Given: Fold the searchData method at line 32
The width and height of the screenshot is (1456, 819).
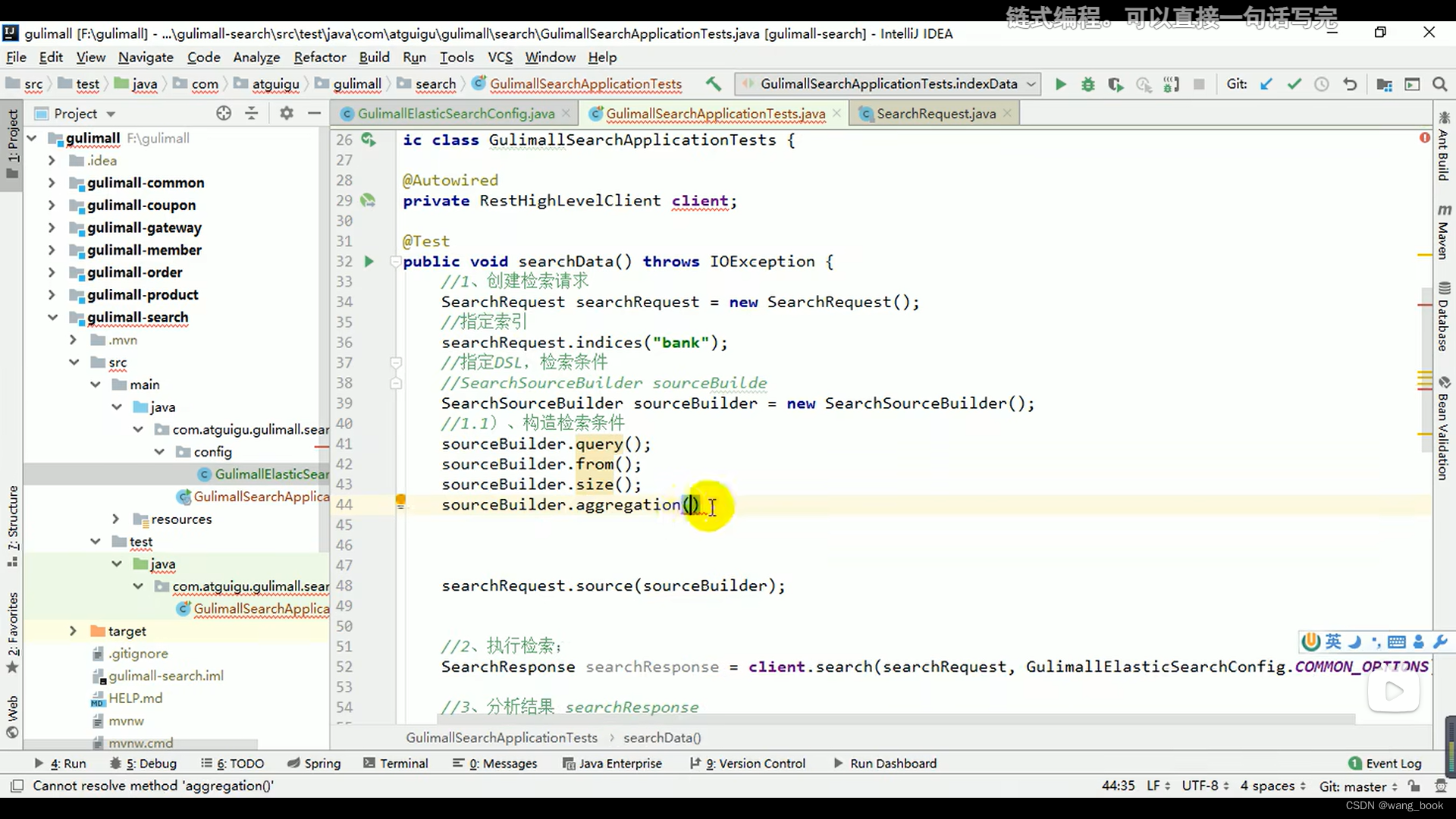Looking at the screenshot, I should point(395,262).
